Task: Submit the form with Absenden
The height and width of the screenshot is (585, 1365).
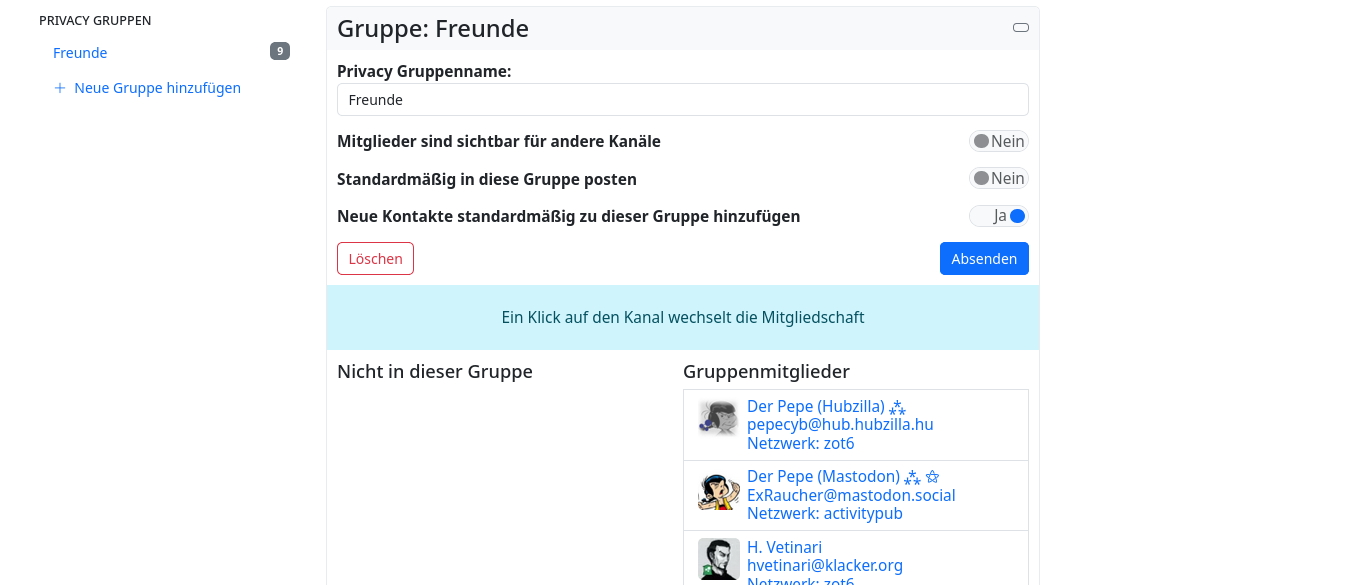Action: 983,258
